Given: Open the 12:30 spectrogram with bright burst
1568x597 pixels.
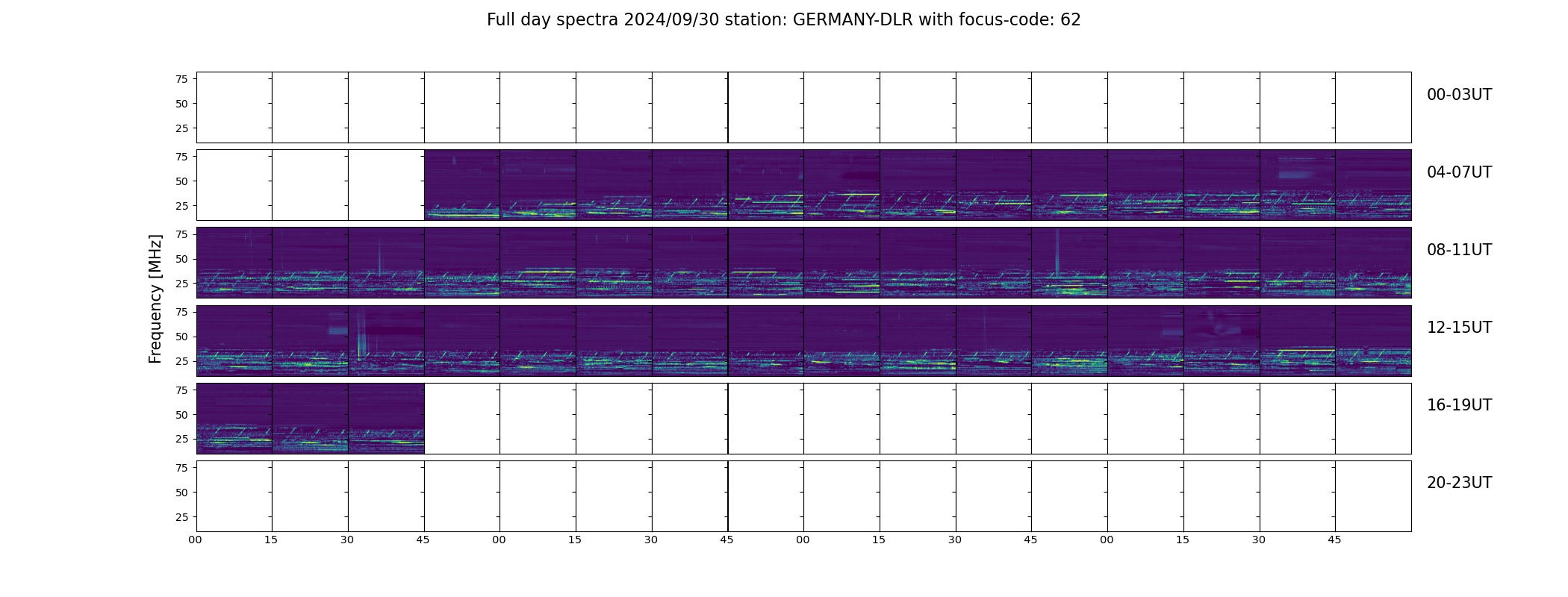Looking at the screenshot, I should (x=386, y=340).
